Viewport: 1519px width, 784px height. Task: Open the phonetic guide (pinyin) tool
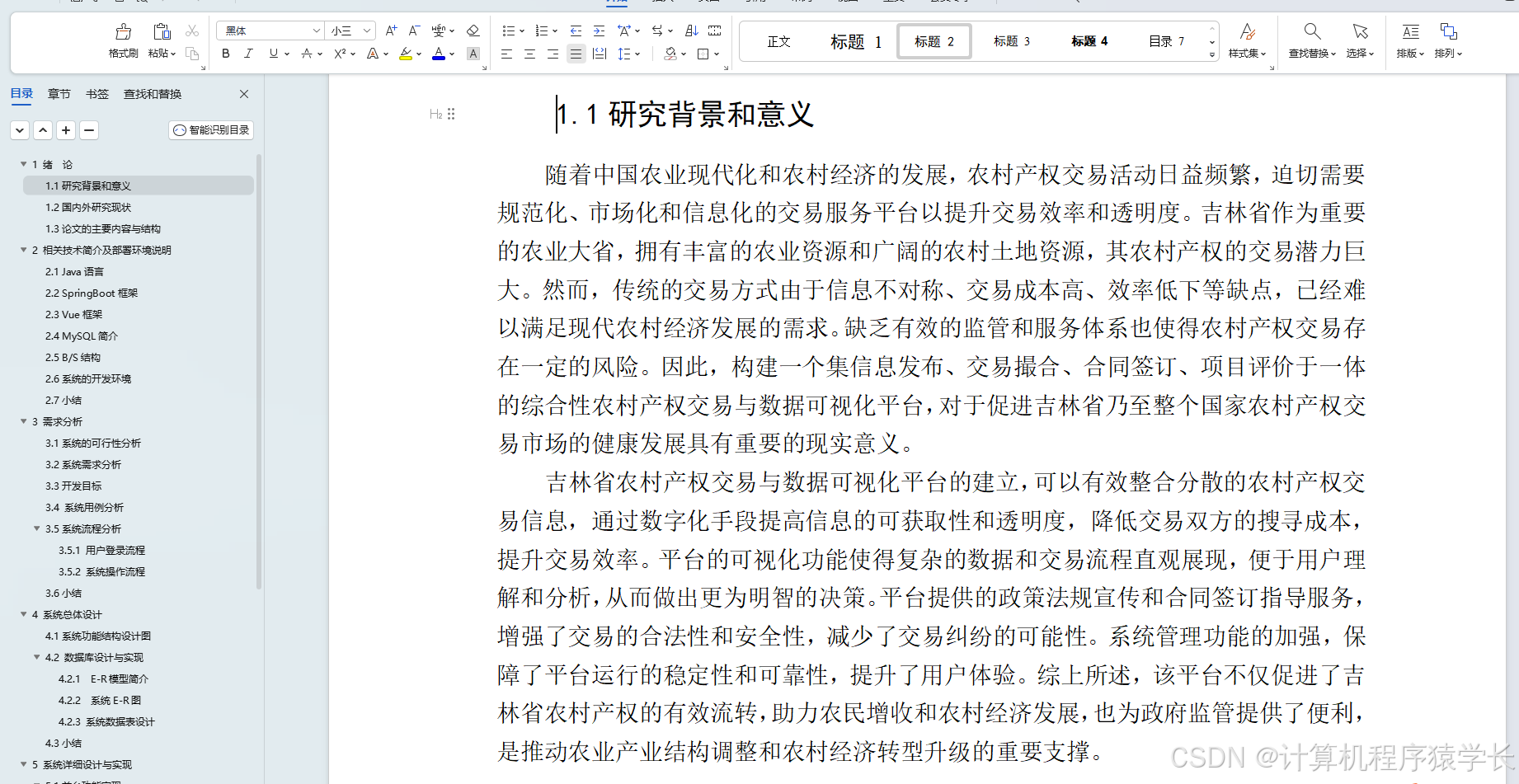click(439, 31)
